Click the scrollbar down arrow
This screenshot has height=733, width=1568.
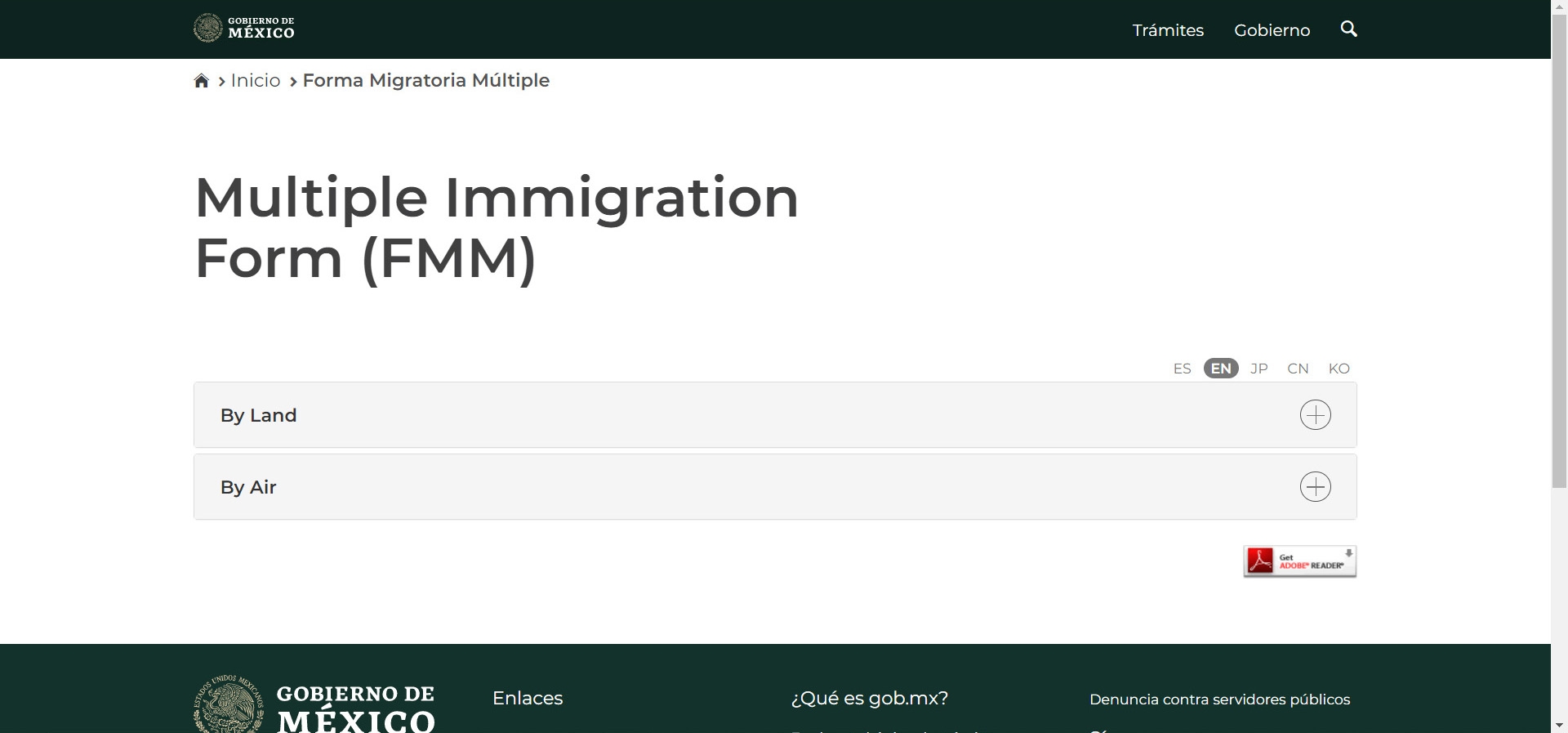coord(1559,725)
